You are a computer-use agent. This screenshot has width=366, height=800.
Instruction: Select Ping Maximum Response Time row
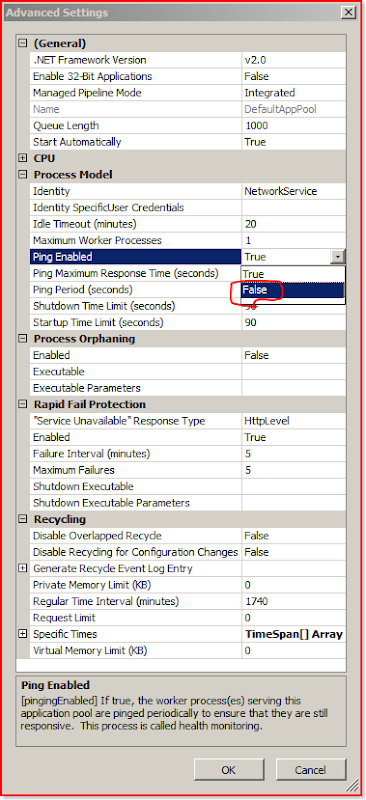pyautogui.click(x=135, y=273)
